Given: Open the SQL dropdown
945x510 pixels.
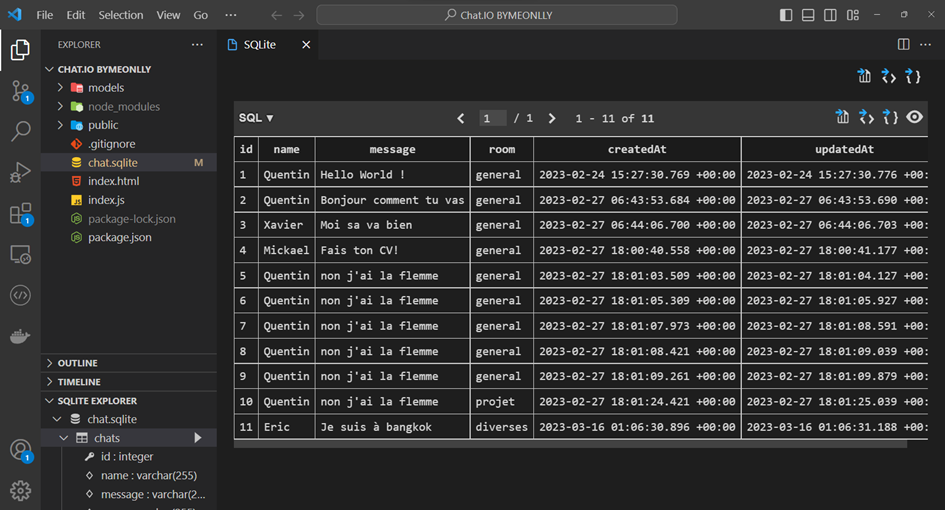Looking at the screenshot, I should [256, 118].
